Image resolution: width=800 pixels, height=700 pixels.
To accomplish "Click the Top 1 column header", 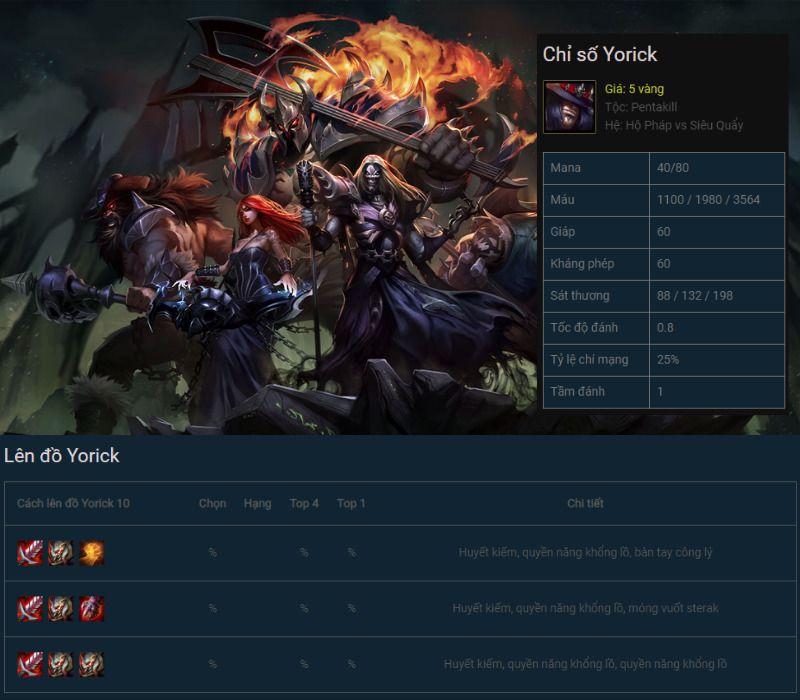I will pyautogui.click(x=351, y=504).
